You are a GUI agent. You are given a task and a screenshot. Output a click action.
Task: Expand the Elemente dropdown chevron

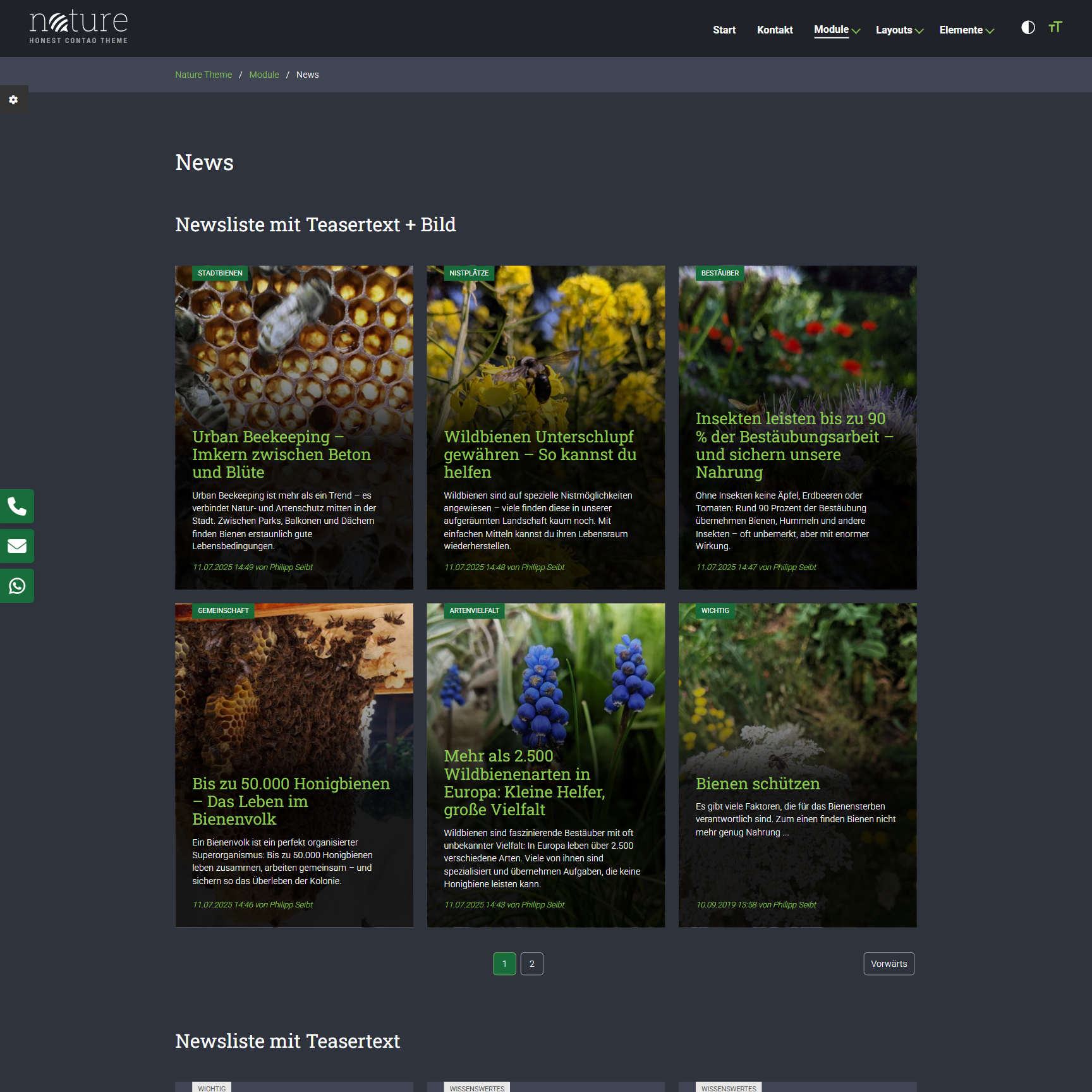pos(990,31)
